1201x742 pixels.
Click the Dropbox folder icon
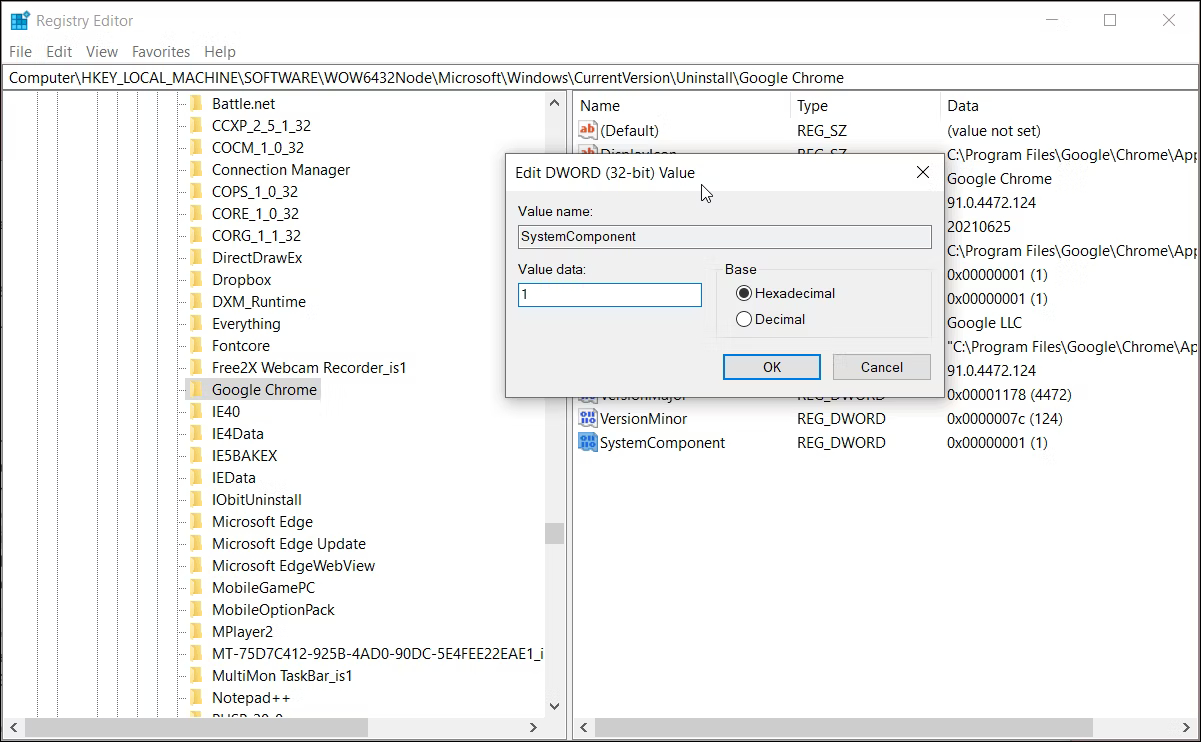coord(196,279)
